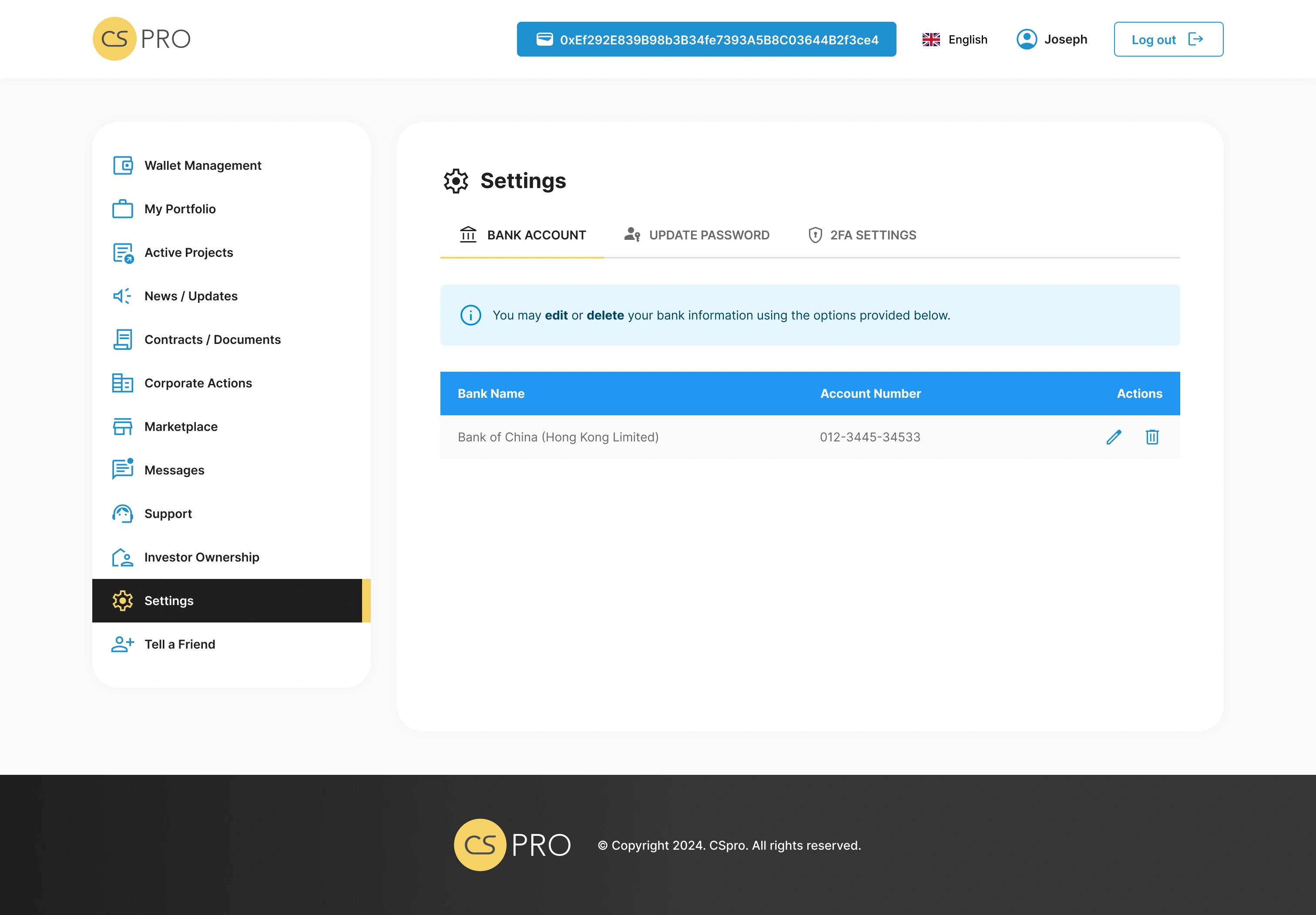Click the Marketplace storefront icon

click(x=123, y=427)
